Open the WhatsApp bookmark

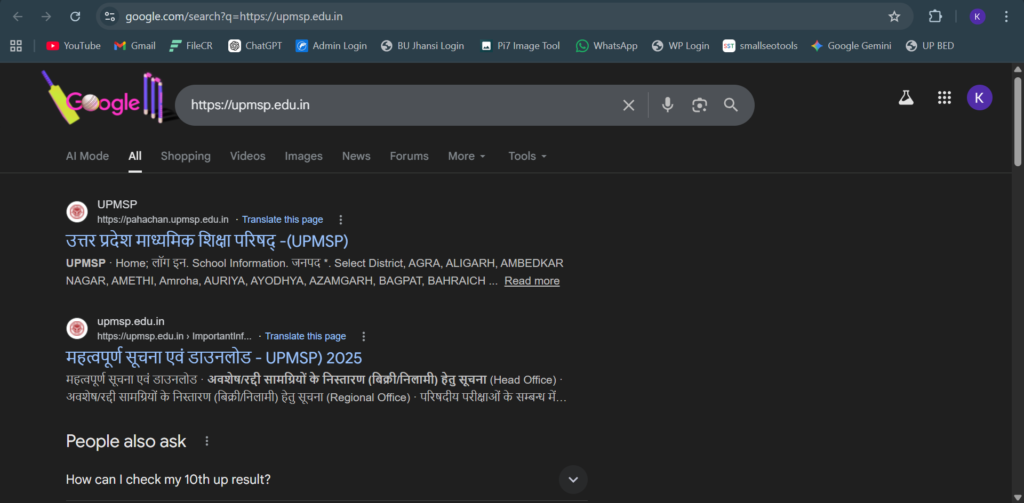(x=607, y=46)
